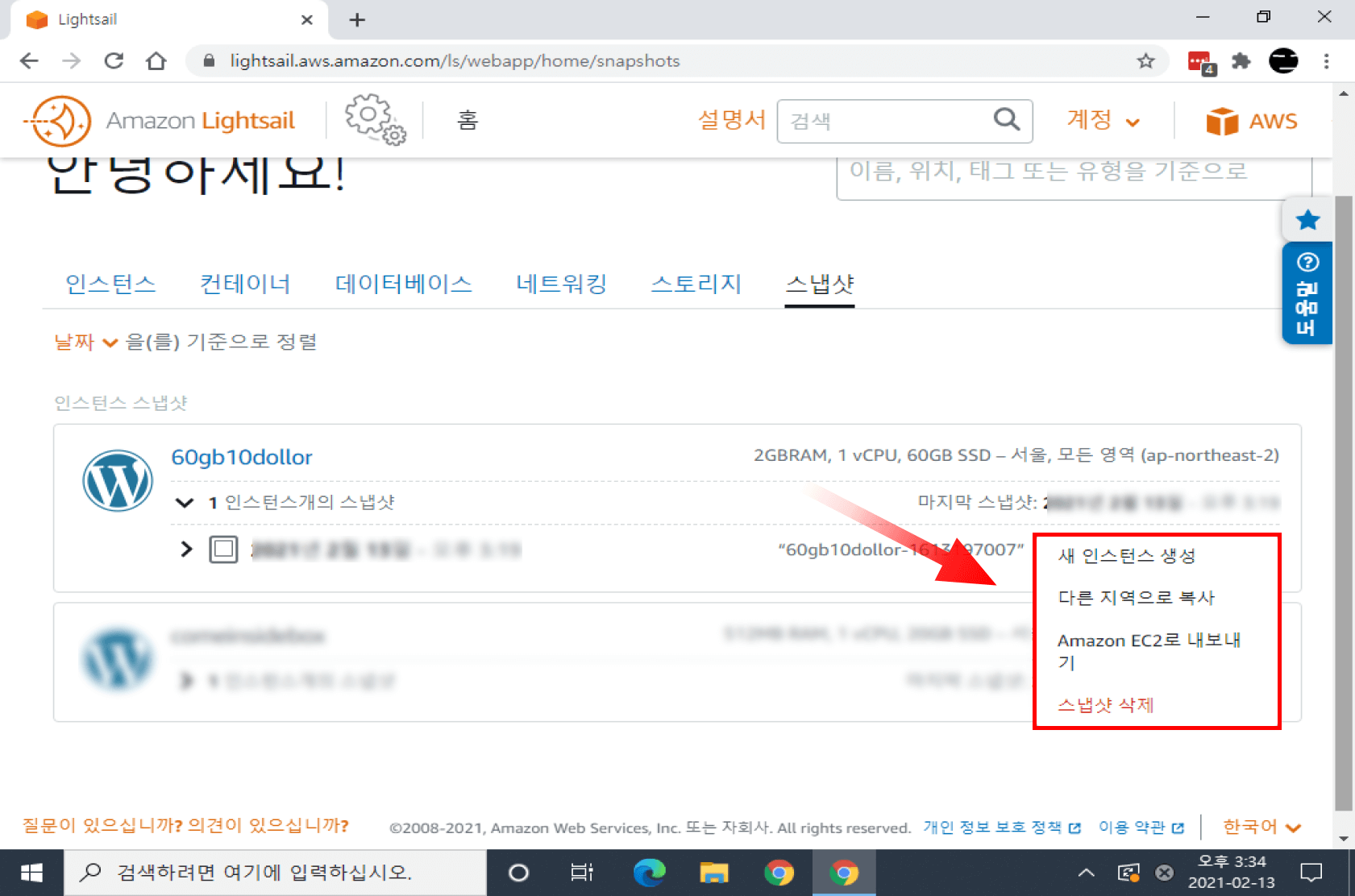The width and height of the screenshot is (1355, 896).
Task: Open the AWS console cube icon
Action: coord(1222,121)
